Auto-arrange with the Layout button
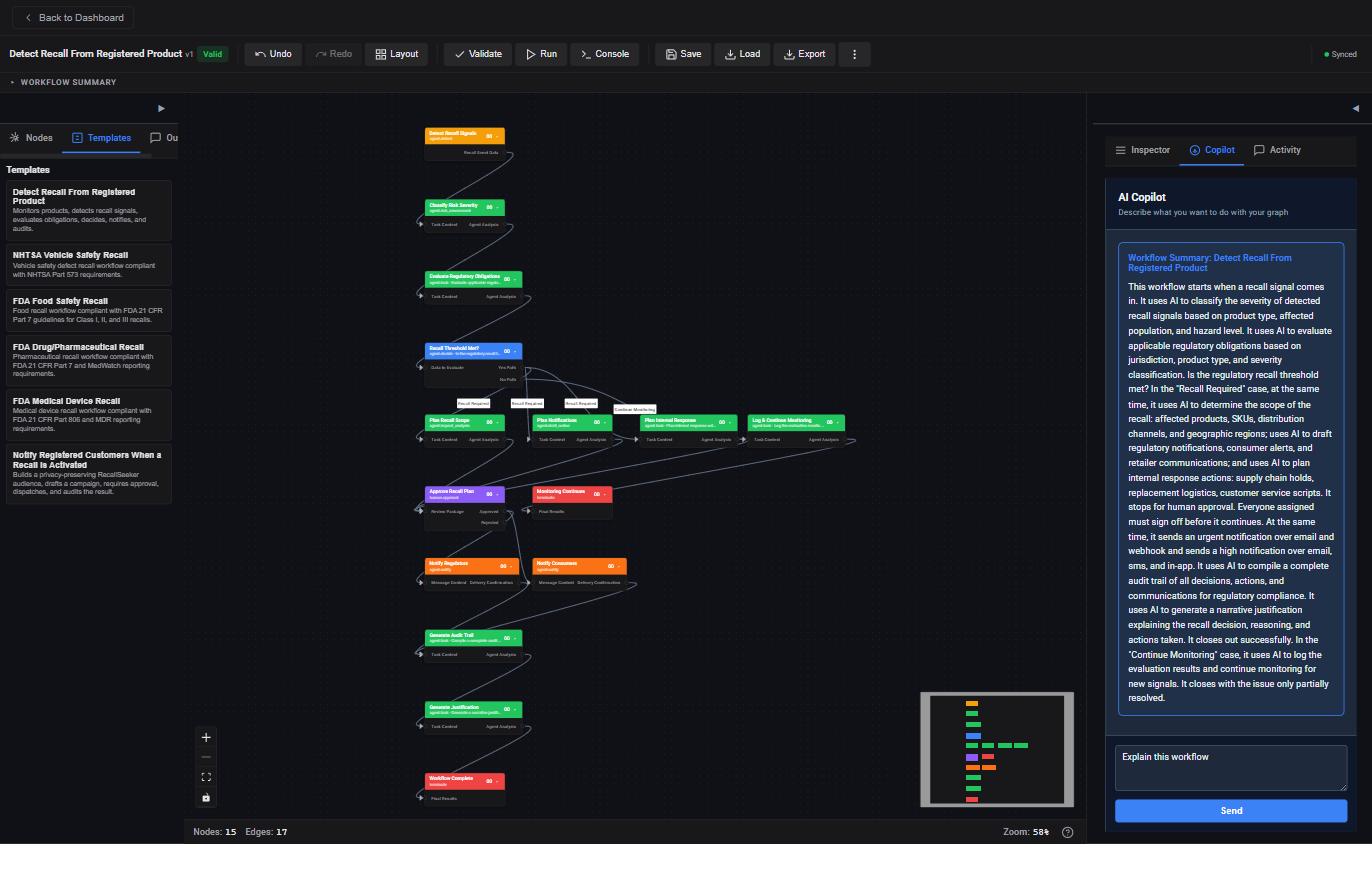This screenshot has width=1372, height=875. (397, 54)
